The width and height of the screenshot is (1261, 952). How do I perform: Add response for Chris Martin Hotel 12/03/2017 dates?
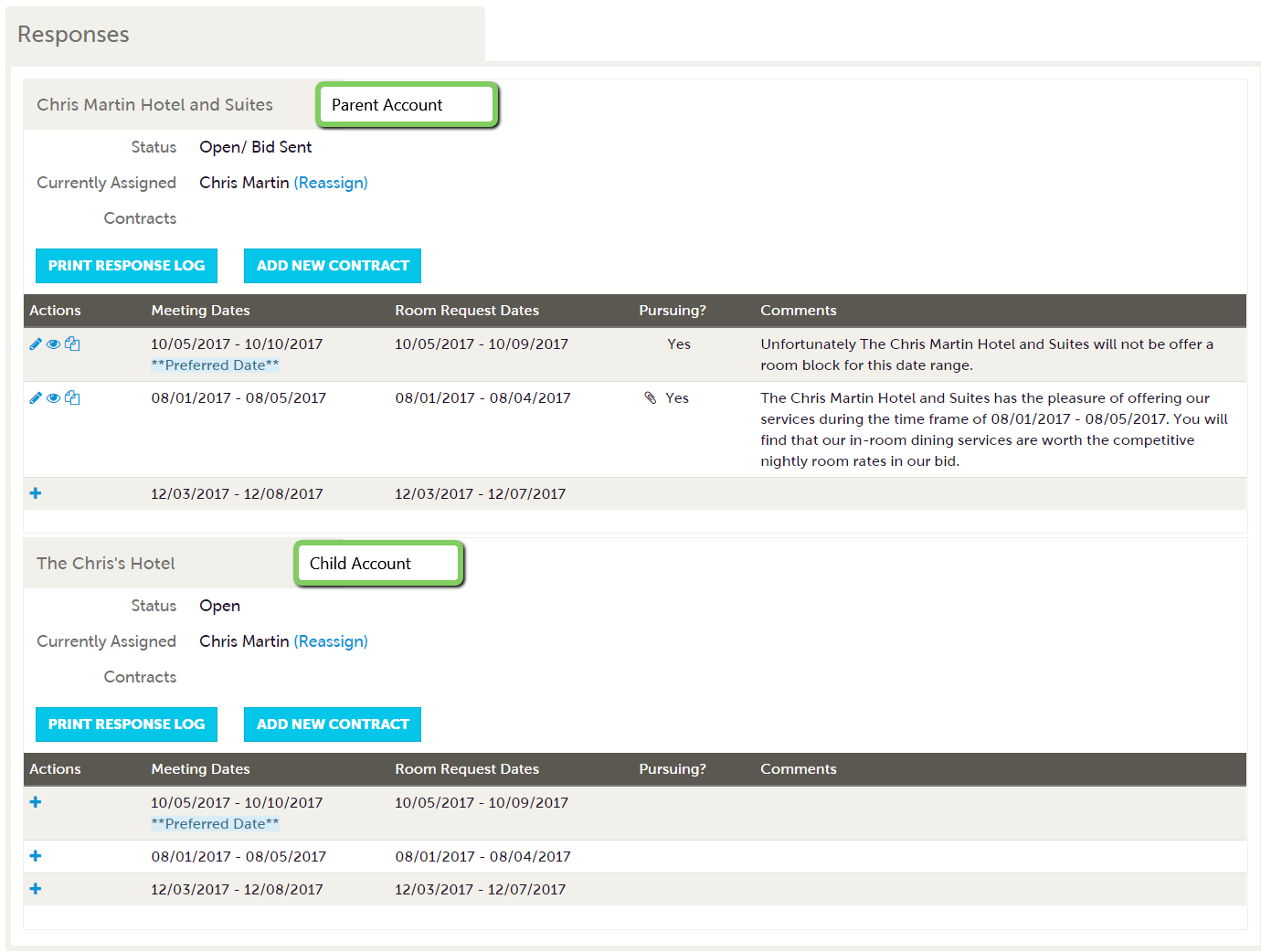(36, 493)
